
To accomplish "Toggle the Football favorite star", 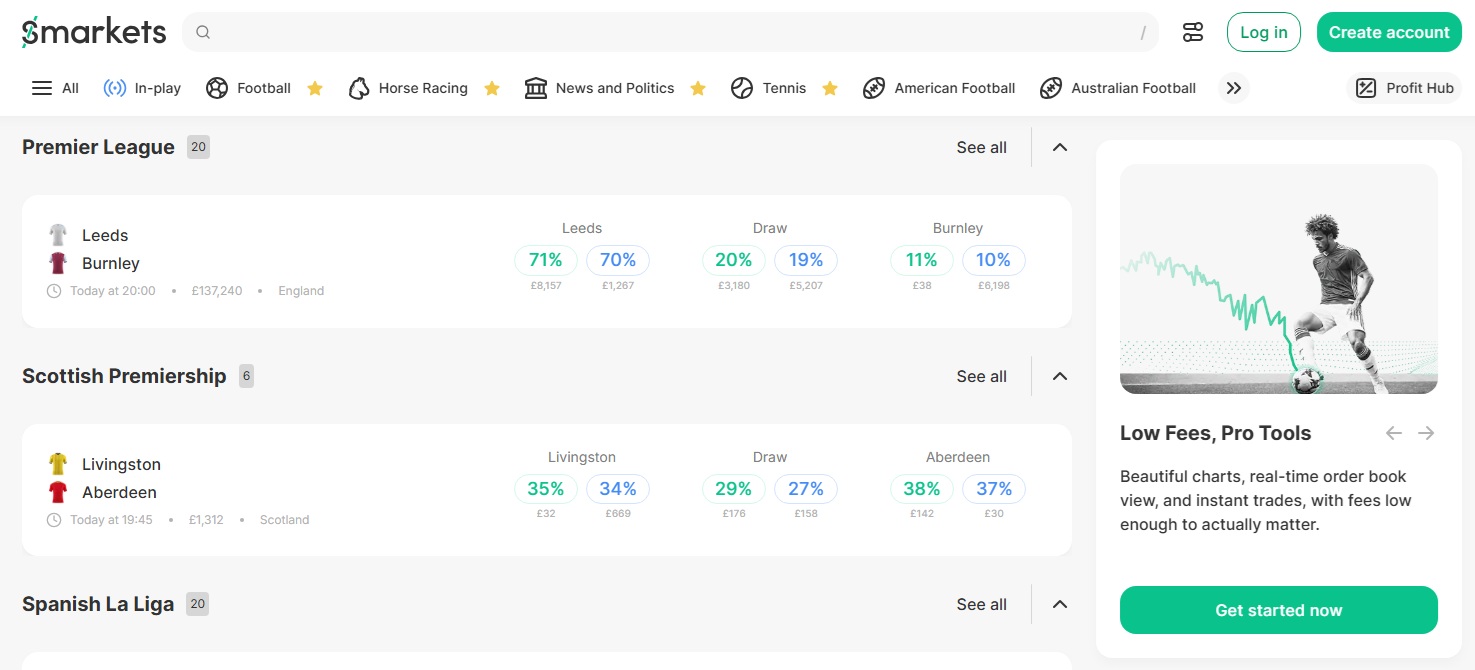I will coord(315,88).
